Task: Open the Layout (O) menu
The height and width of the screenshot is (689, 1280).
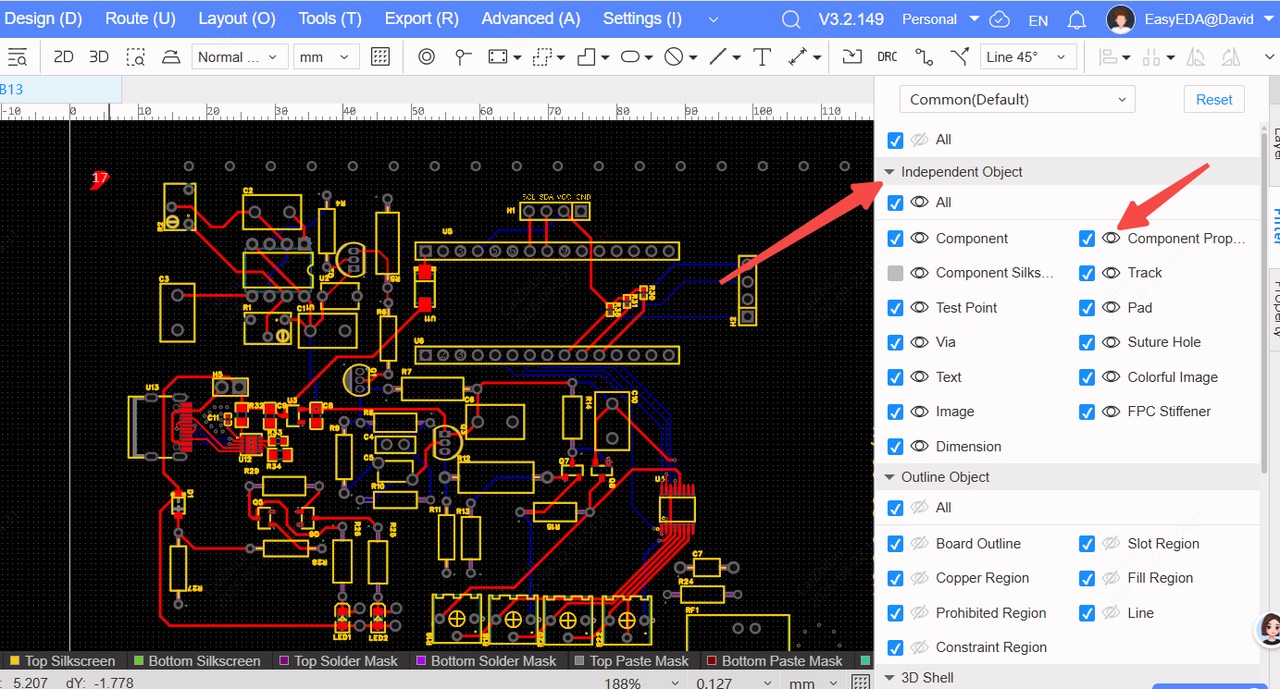Action: coord(237,19)
